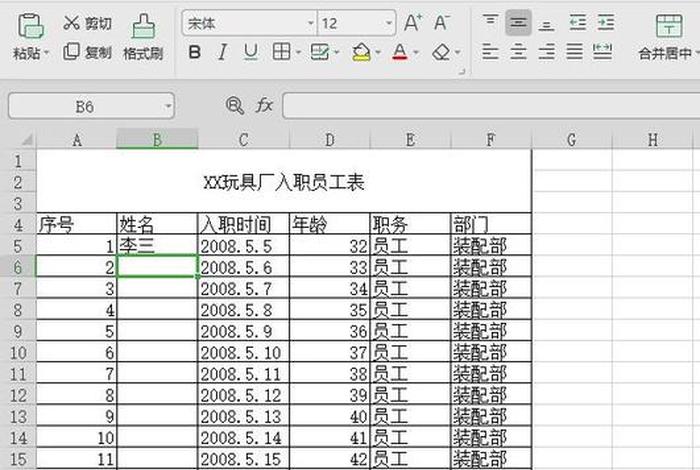This screenshot has height=470, width=700.
Task: Set middle vertical alignment
Action: pyautogui.click(x=518, y=22)
